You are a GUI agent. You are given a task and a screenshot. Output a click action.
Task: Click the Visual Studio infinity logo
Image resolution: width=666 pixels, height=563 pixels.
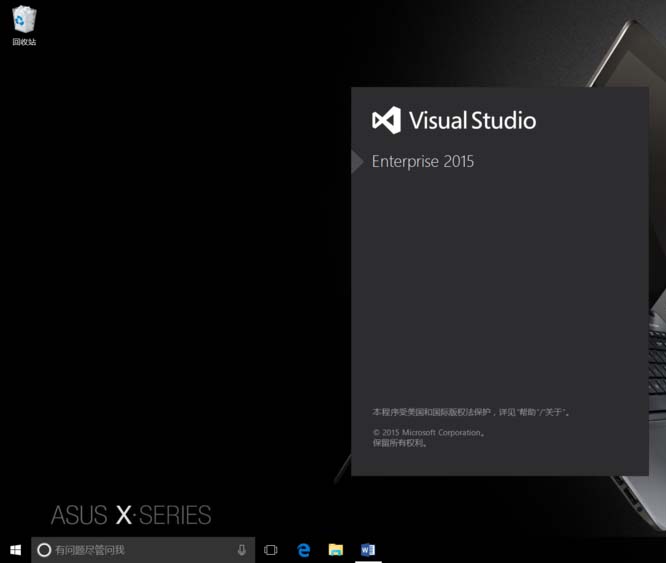coord(386,121)
